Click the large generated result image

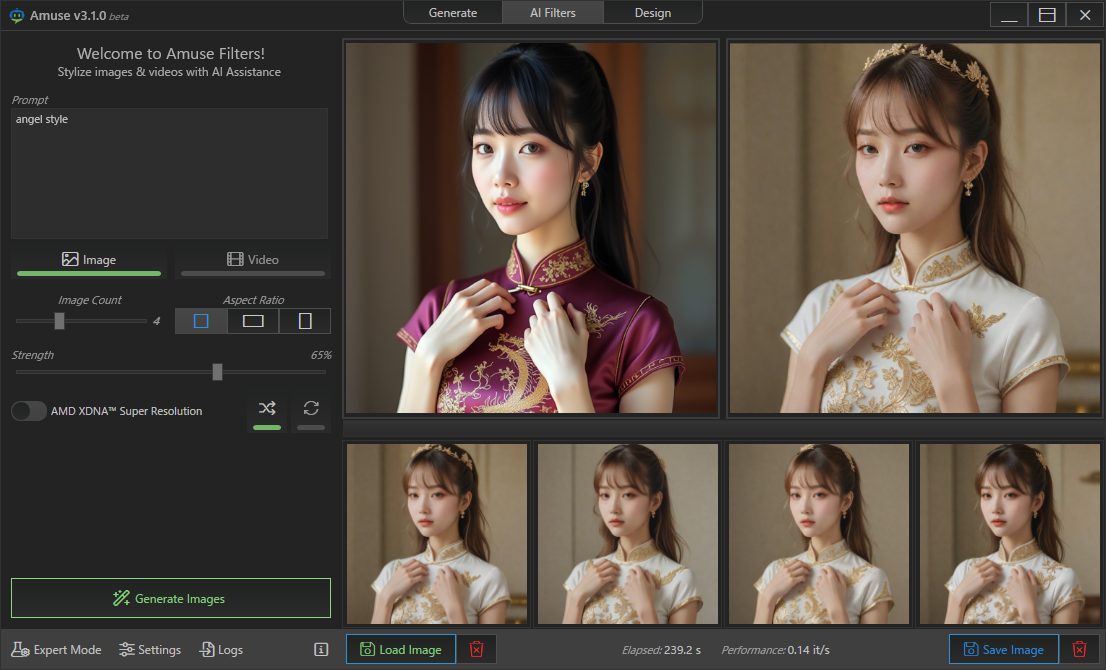pos(915,228)
